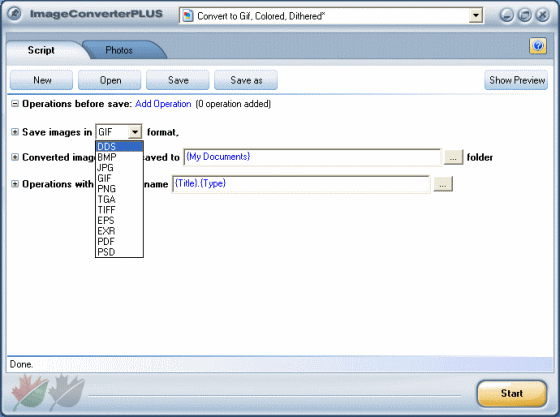Select BMP from the format list

point(119,157)
